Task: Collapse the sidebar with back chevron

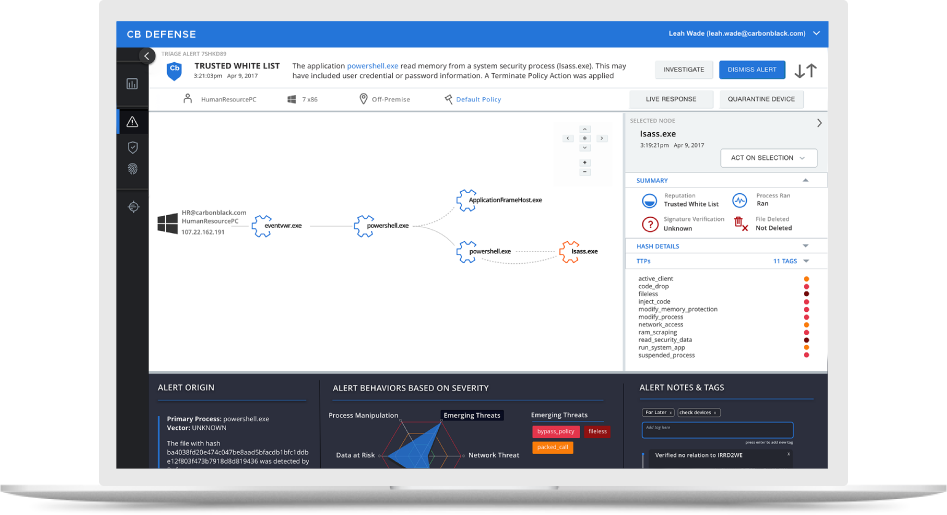Action: point(147,56)
